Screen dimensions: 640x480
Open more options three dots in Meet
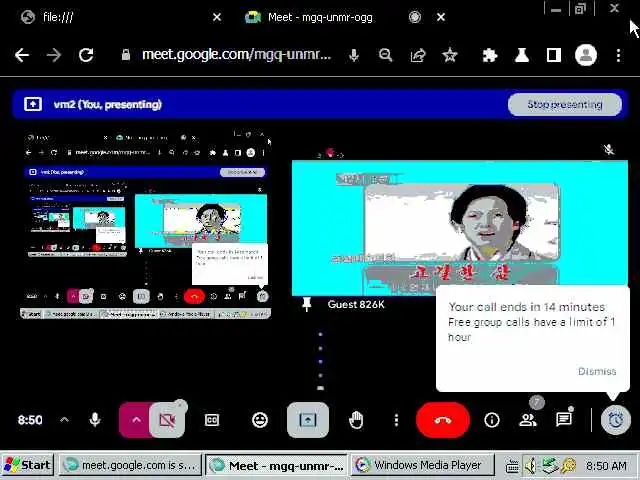click(396, 420)
